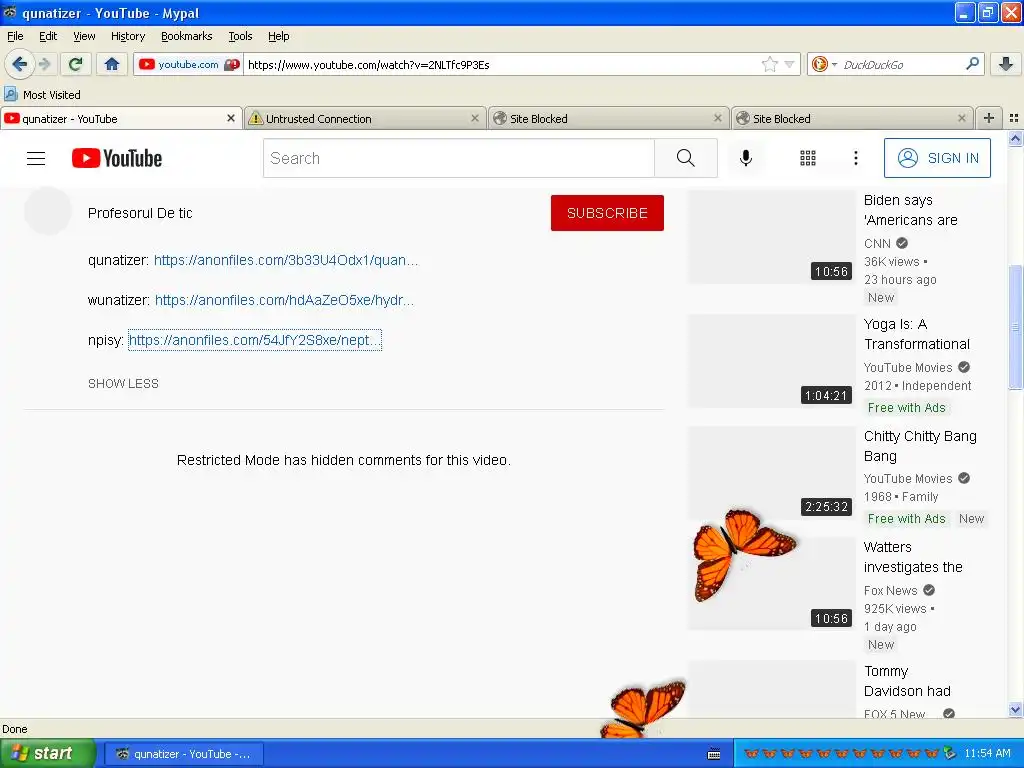Open the Bookmarks menu
The height and width of the screenshot is (768, 1024).
click(187, 36)
